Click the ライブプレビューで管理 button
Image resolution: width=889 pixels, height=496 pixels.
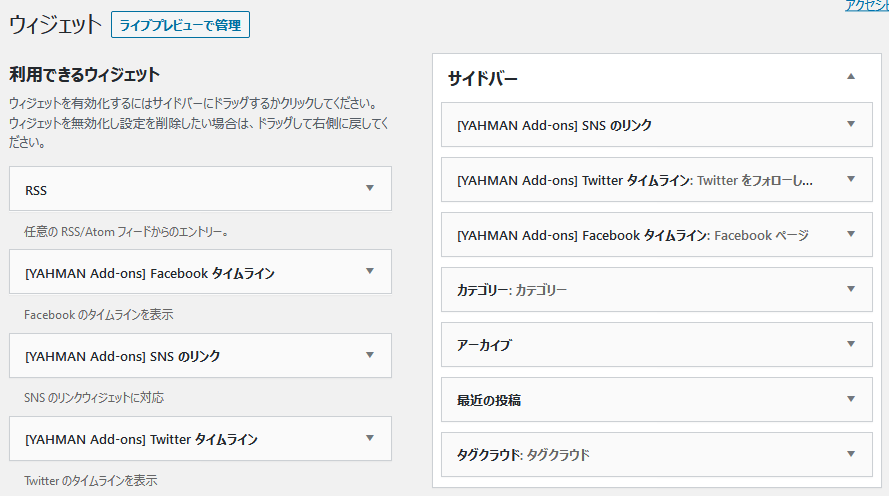pyautogui.click(x=180, y=25)
